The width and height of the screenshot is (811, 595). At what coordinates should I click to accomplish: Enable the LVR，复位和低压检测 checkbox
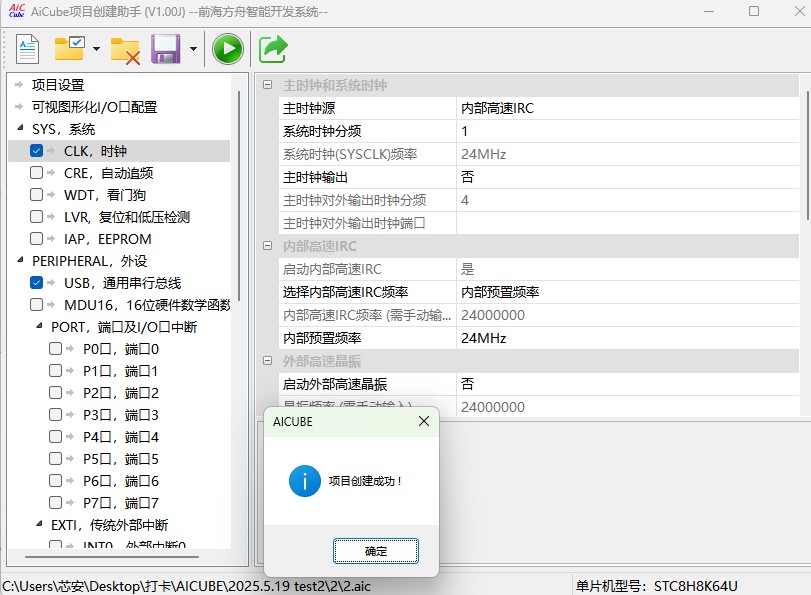pos(36,216)
